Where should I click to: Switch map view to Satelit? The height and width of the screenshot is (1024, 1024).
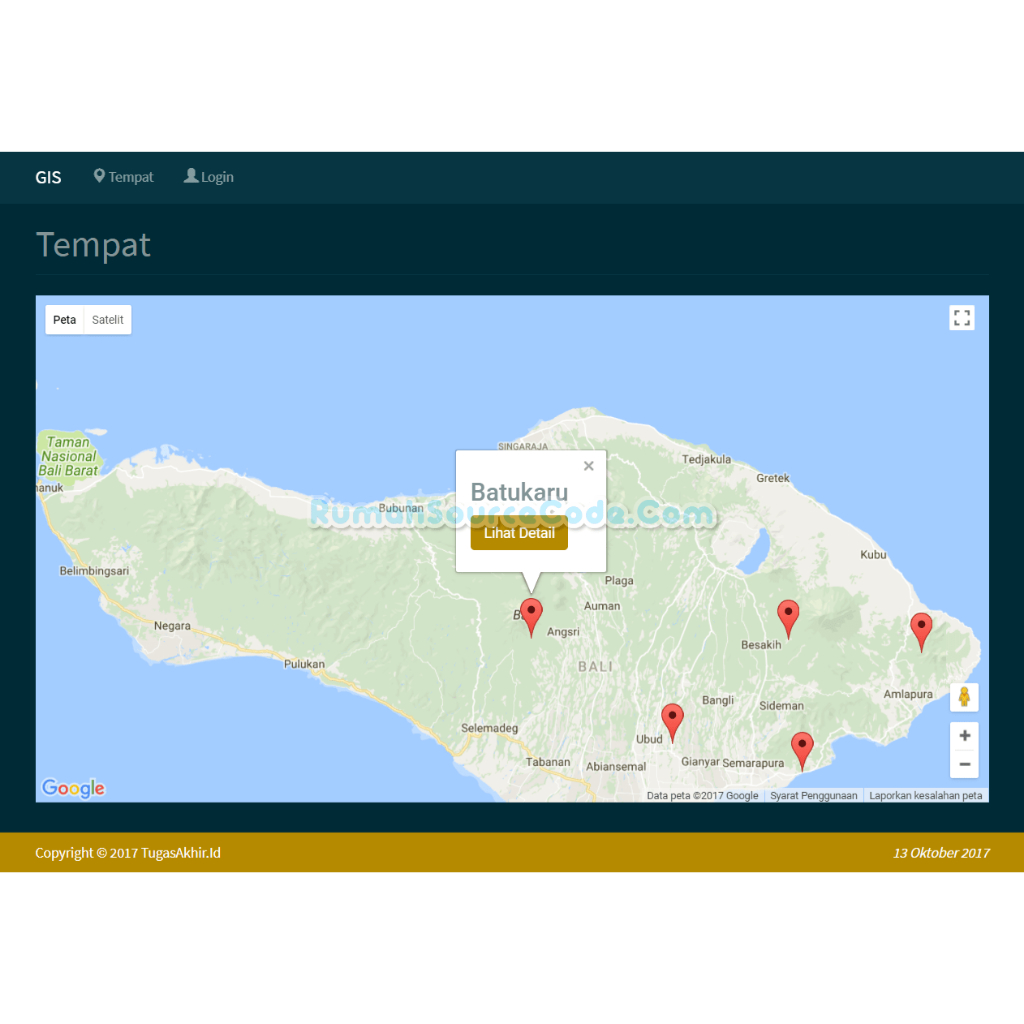point(108,320)
